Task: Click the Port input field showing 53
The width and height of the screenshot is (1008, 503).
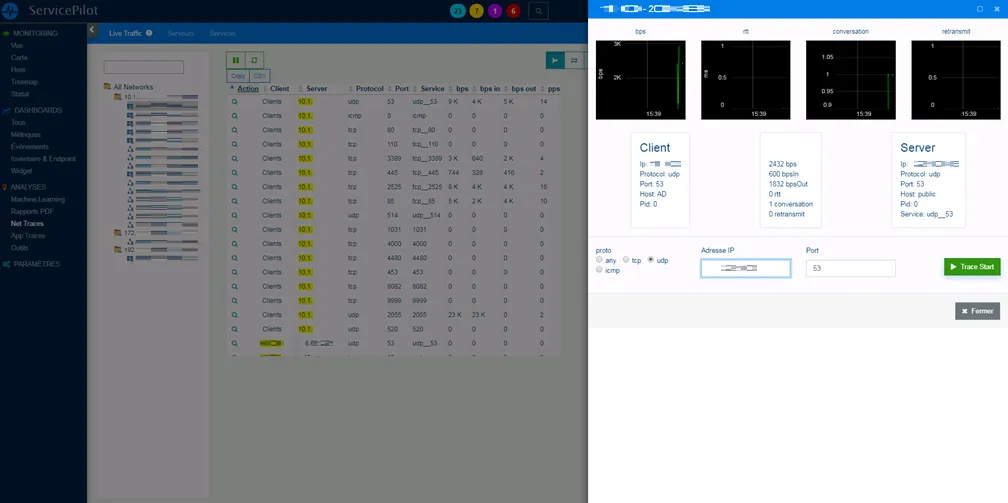Action: pyautogui.click(x=850, y=268)
